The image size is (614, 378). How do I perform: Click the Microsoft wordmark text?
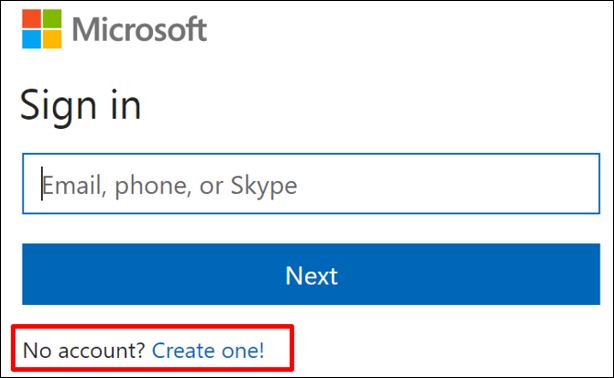coord(139,29)
